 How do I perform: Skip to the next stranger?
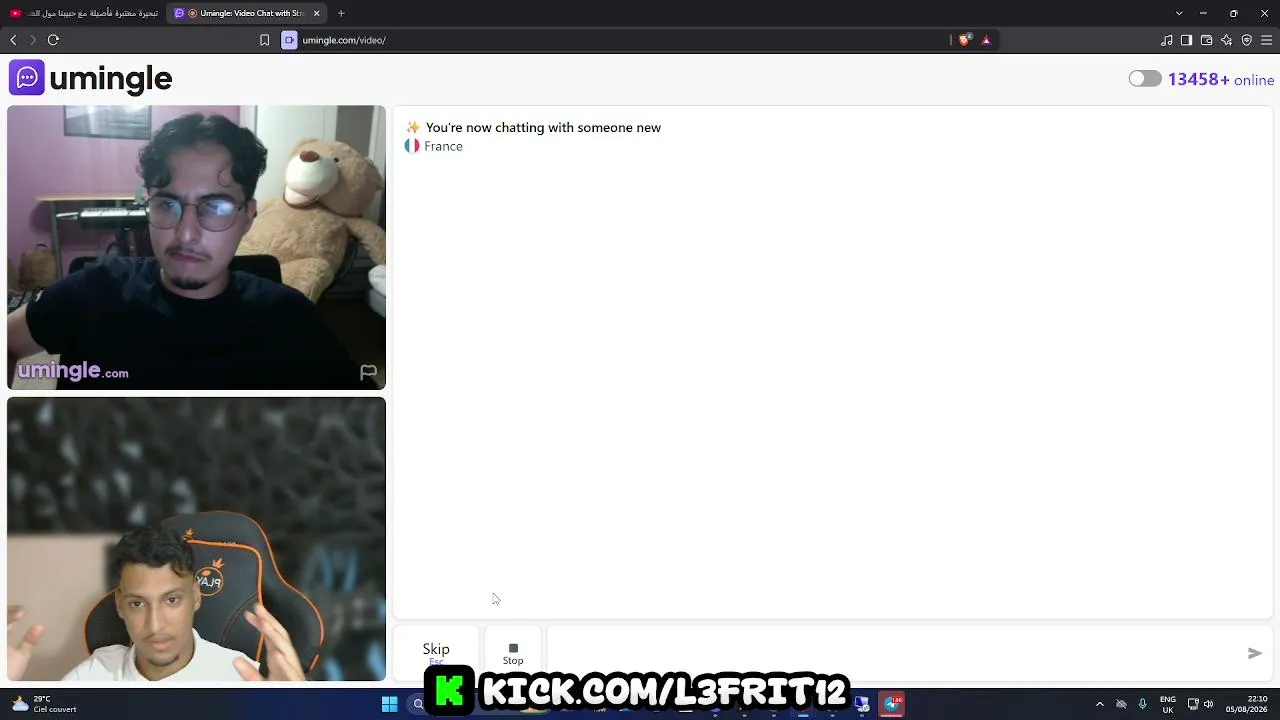[436, 652]
